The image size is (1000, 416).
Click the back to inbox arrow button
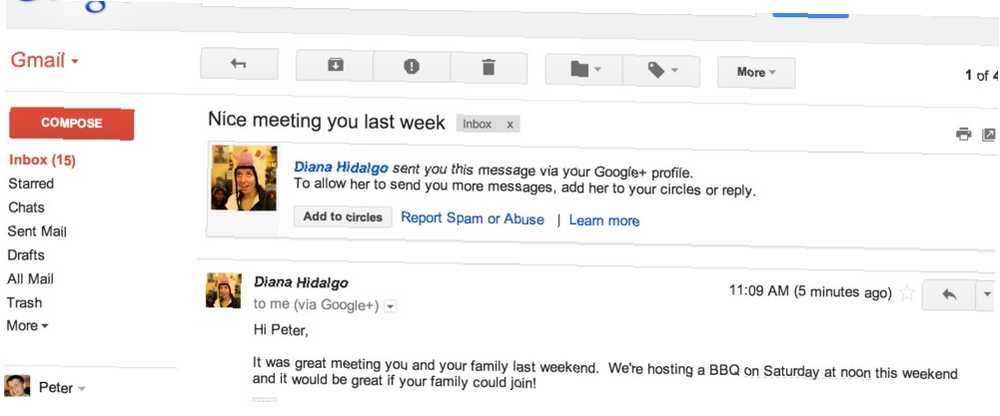[239, 64]
